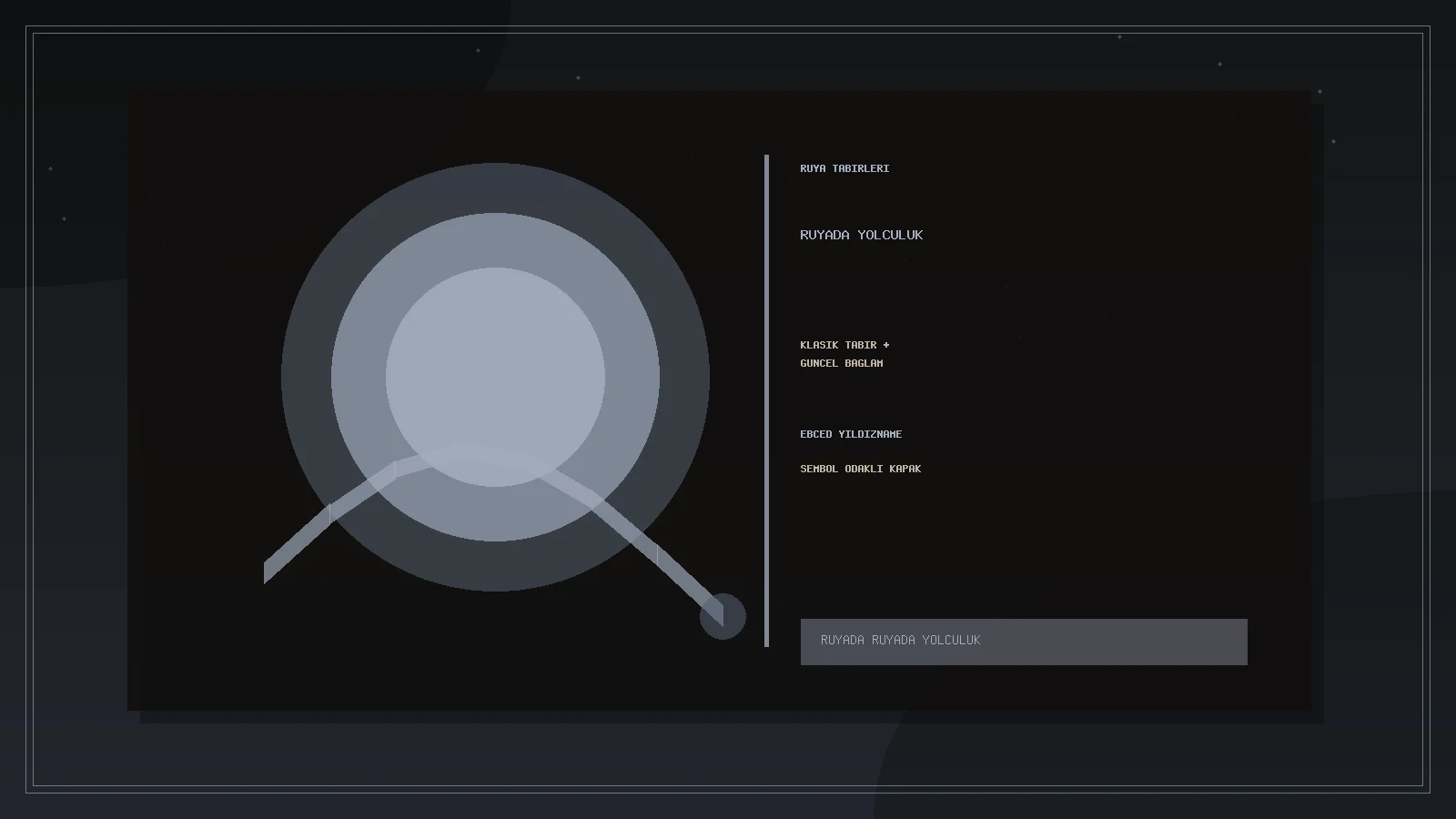This screenshot has height=819, width=1456.
Task: Select the EBCED YILDIZNAME line
Action: click(851, 434)
